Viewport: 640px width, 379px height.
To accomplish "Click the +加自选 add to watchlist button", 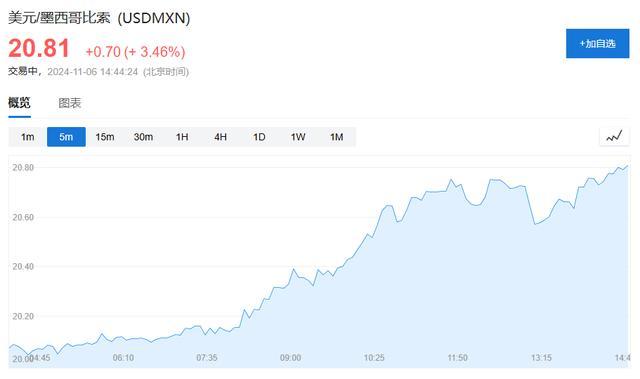I will [x=598, y=43].
